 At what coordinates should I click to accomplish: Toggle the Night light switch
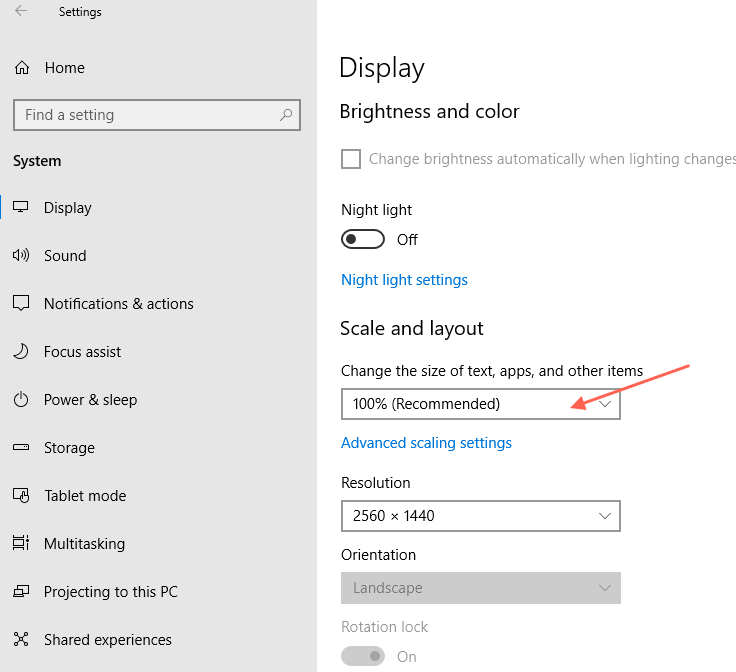pos(363,240)
